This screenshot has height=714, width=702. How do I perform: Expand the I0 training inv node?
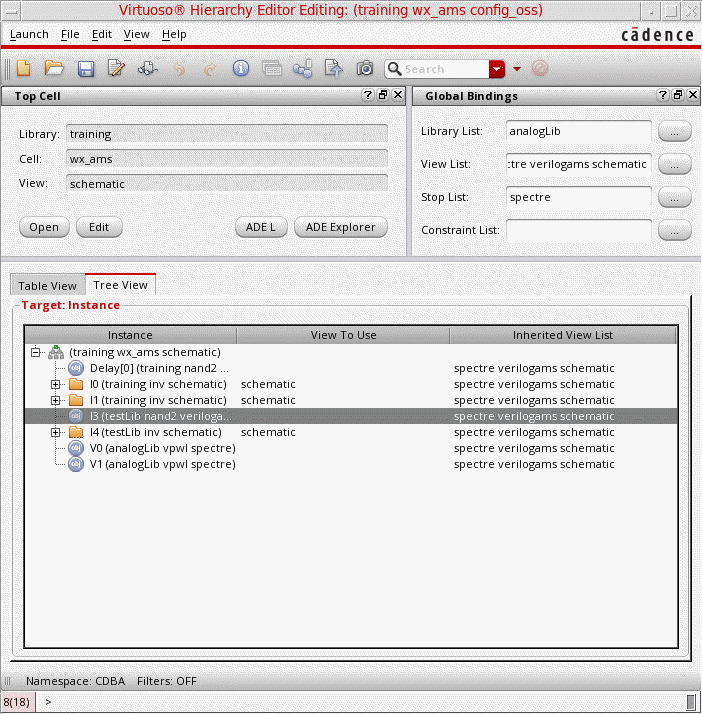click(x=56, y=384)
